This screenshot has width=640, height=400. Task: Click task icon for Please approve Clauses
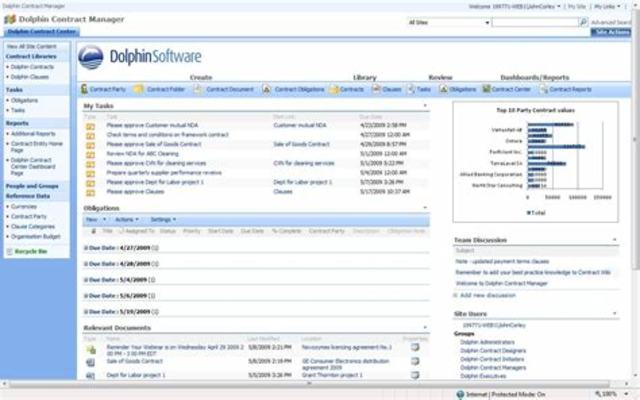(90, 193)
